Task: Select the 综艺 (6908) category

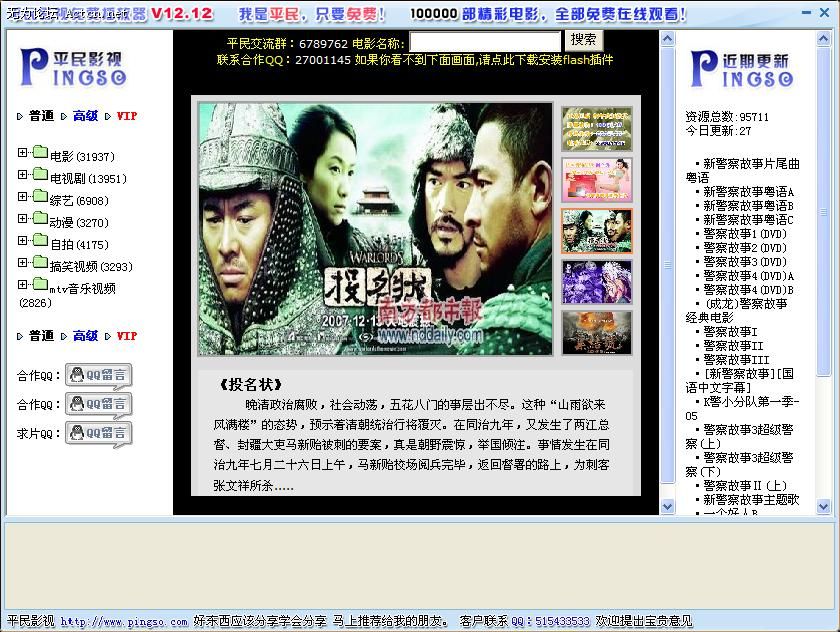Action: (x=79, y=201)
